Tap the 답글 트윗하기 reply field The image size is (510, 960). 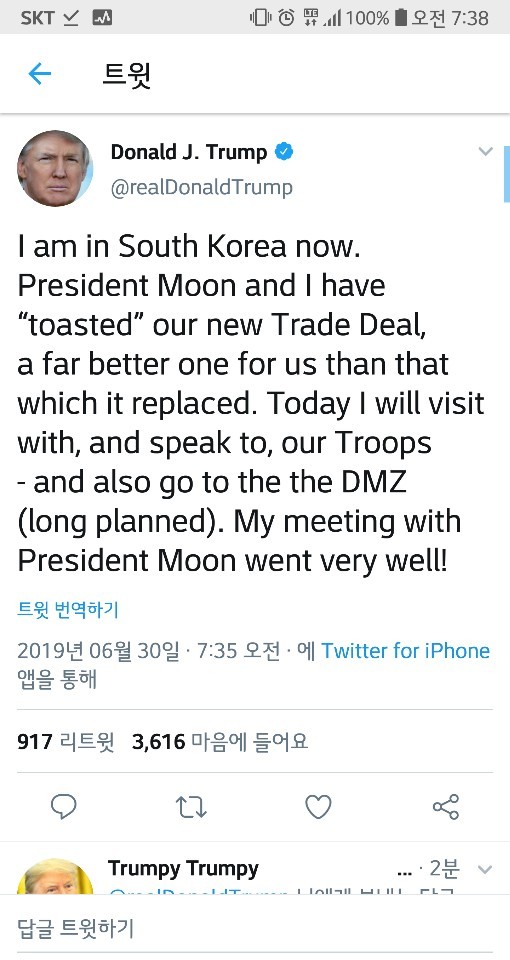[x=255, y=928]
